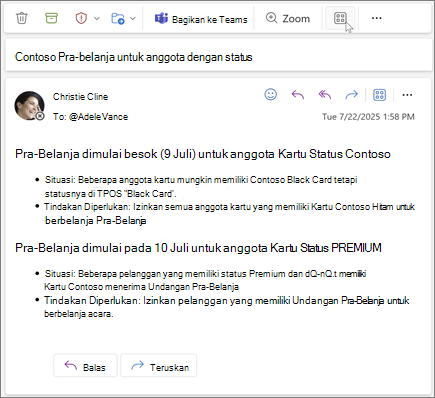
Task: Select the subject line Contoso Pra-belanja untuk anggota
Action: pyautogui.click(x=134, y=57)
